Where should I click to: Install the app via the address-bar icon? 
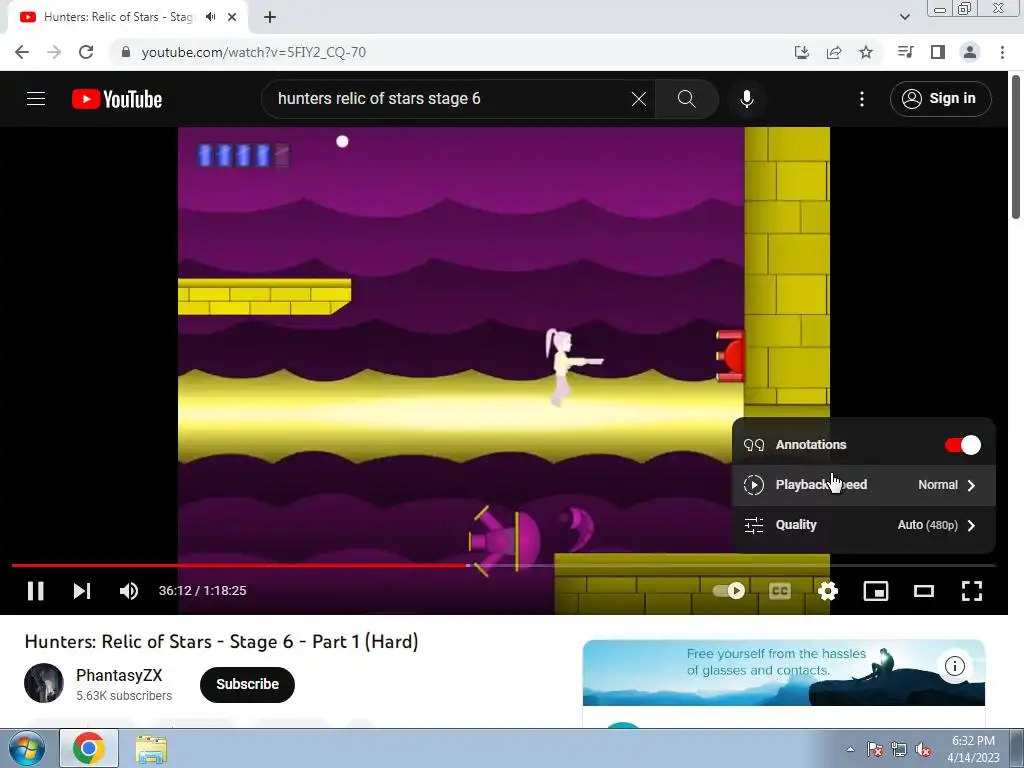point(802,52)
